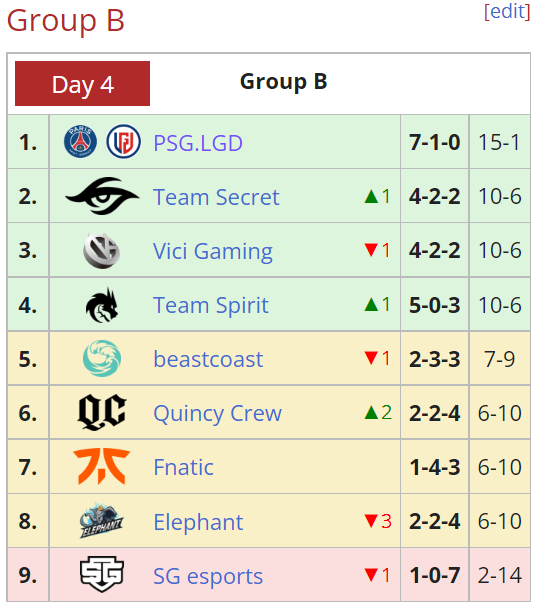The image size is (539, 613).
Task: Open the Vici Gaming team page
Action: (213, 251)
